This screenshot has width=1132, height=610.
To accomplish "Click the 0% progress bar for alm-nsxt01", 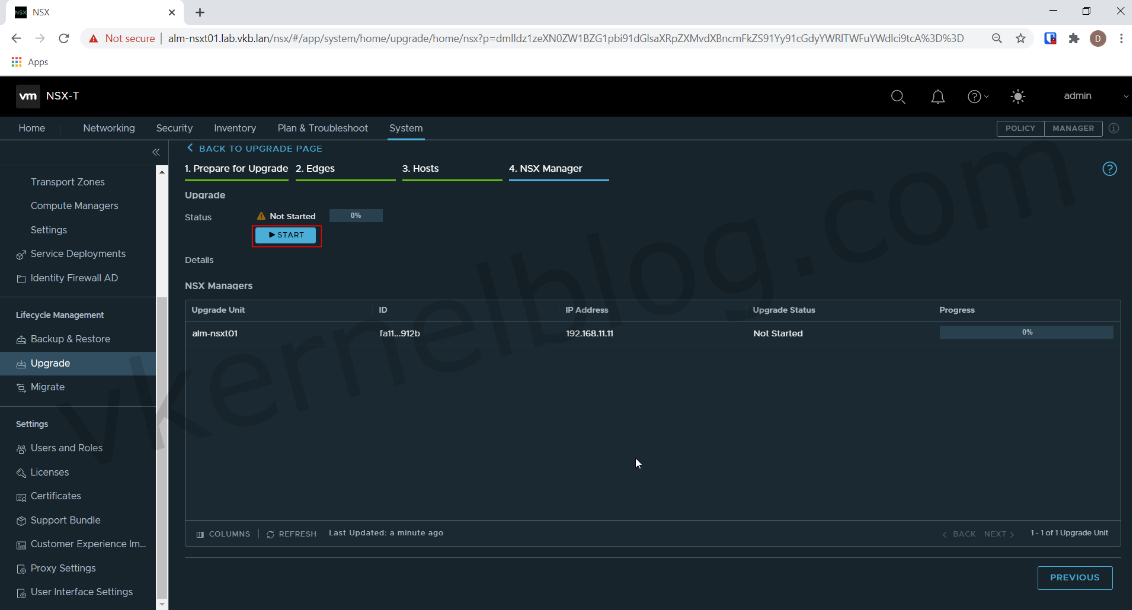I will (x=1026, y=332).
